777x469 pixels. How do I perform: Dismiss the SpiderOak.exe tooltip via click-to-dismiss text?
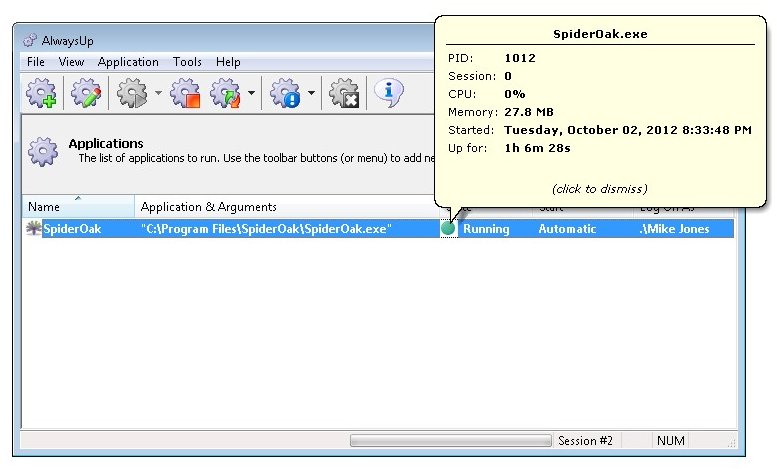tap(600, 189)
